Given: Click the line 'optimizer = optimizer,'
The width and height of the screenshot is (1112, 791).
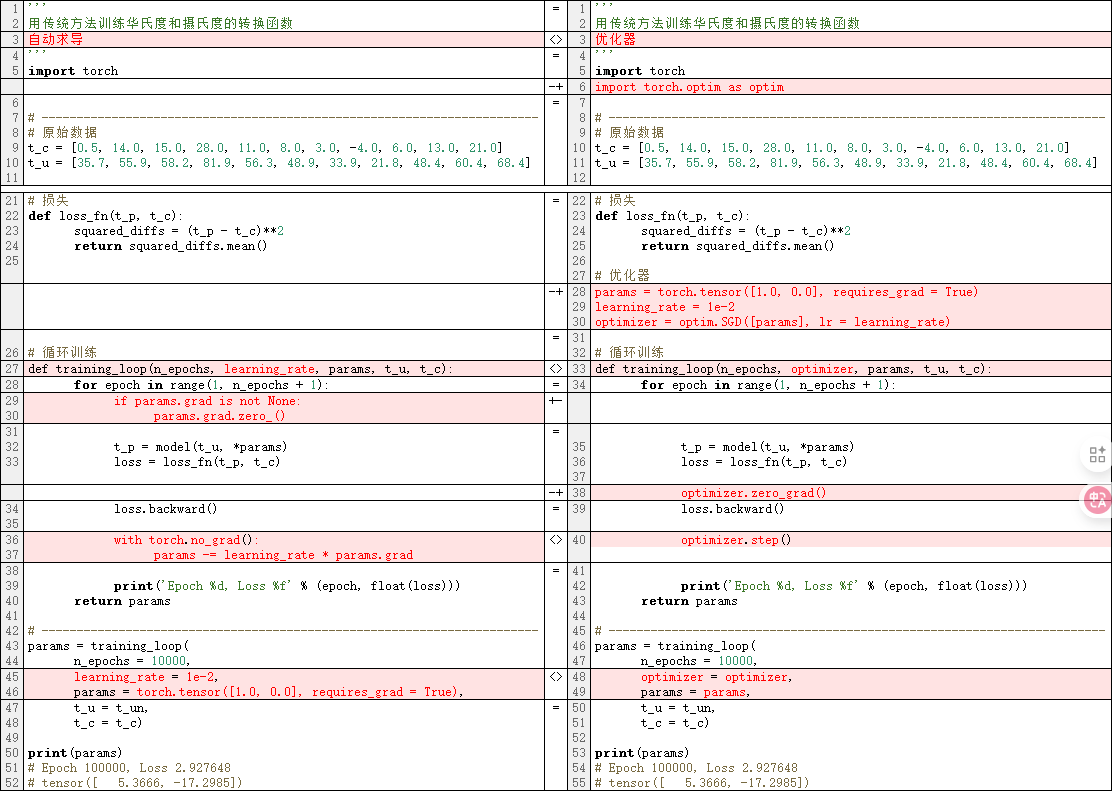Looking at the screenshot, I should pyautogui.click(x=716, y=677).
